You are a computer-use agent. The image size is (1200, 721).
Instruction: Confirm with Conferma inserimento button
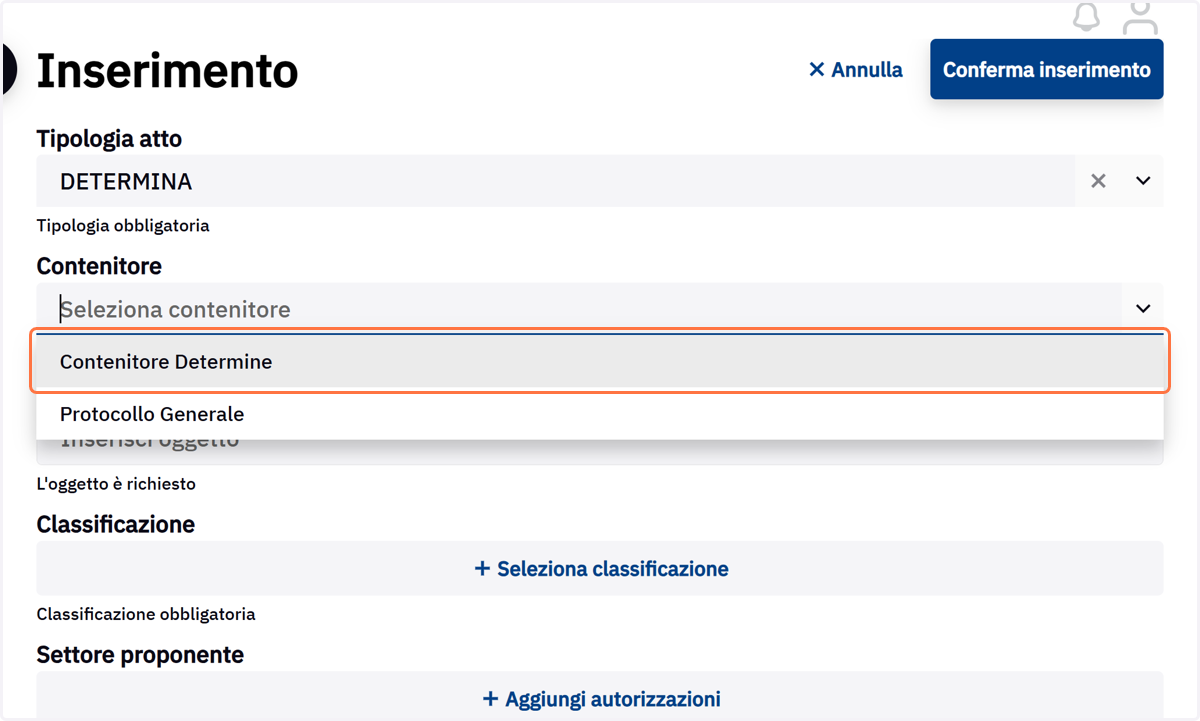pos(1046,69)
